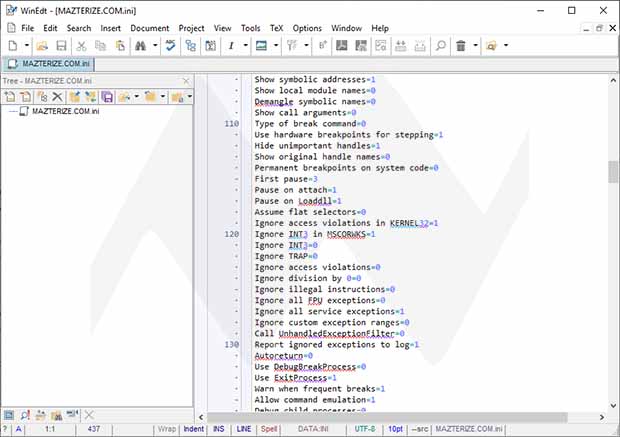
Task: Open the Edit menu
Action: (x=50, y=28)
